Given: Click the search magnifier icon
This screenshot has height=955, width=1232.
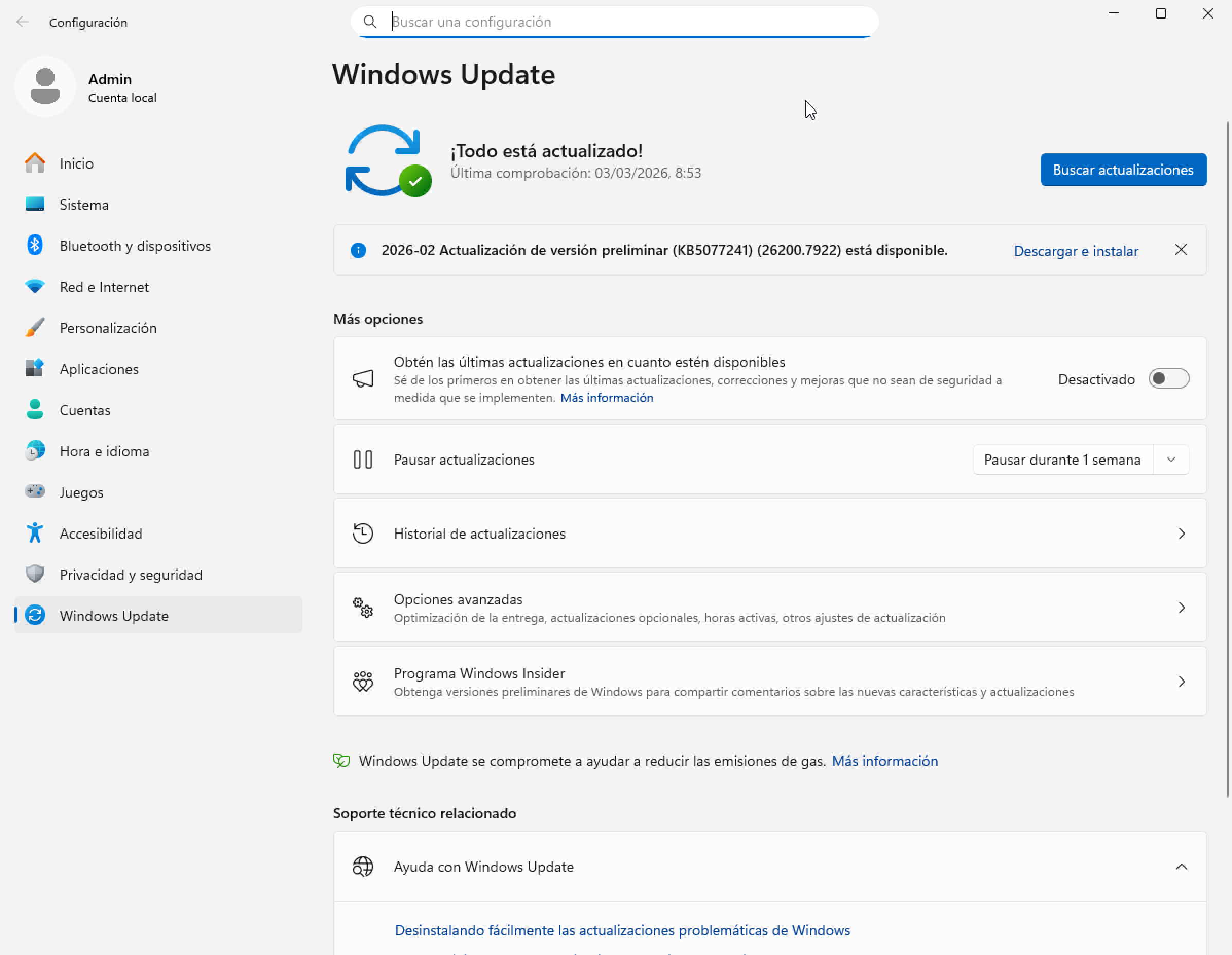Looking at the screenshot, I should pyautogui.click(x=370, y=22).
